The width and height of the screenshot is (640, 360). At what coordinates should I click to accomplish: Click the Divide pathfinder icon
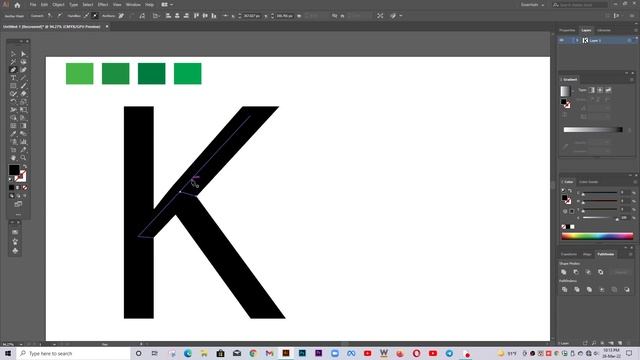point(564,290)
